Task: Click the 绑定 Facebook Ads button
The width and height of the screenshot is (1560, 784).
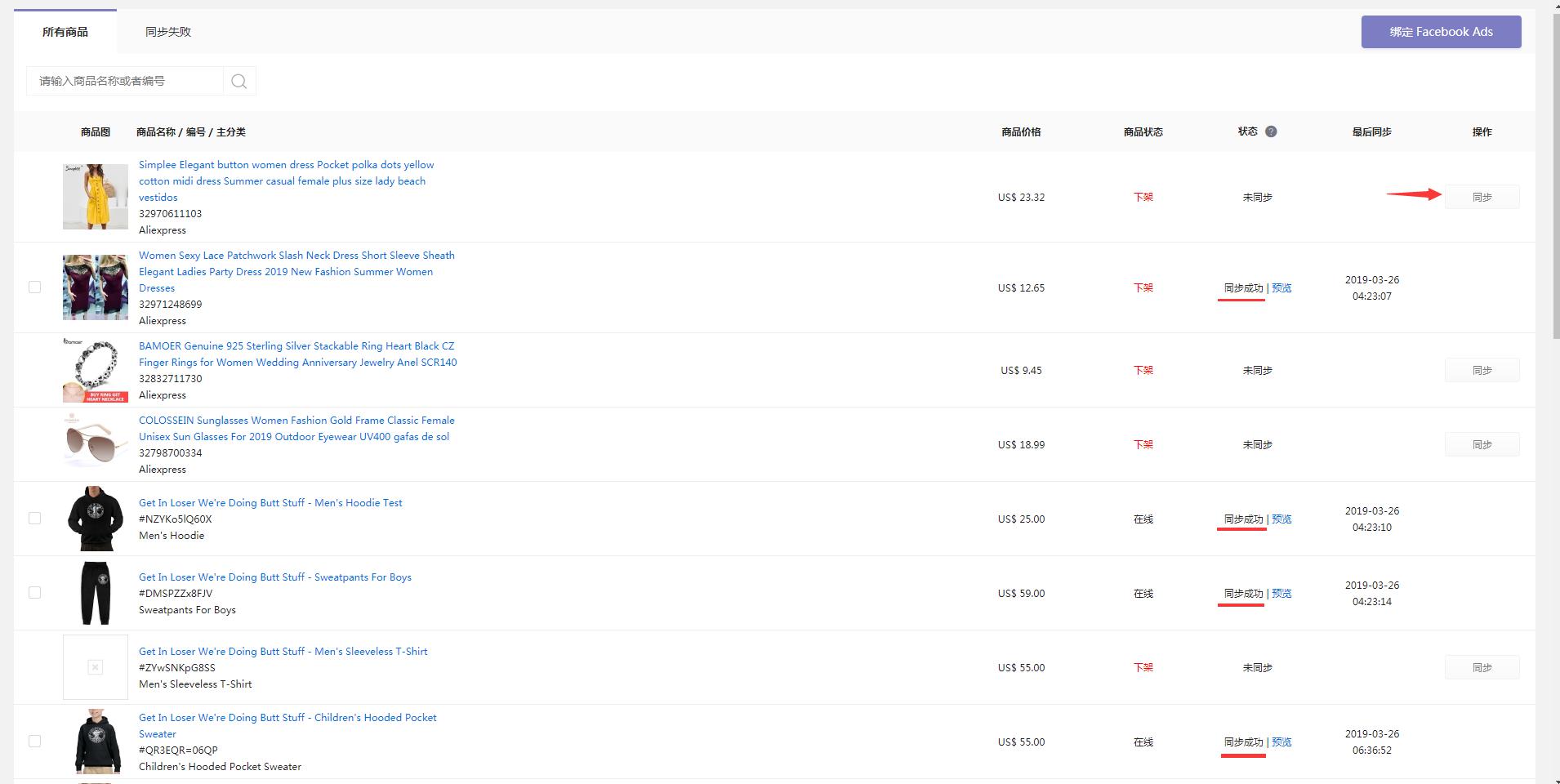Action: pyautogui.click(x=1441, y=32)
